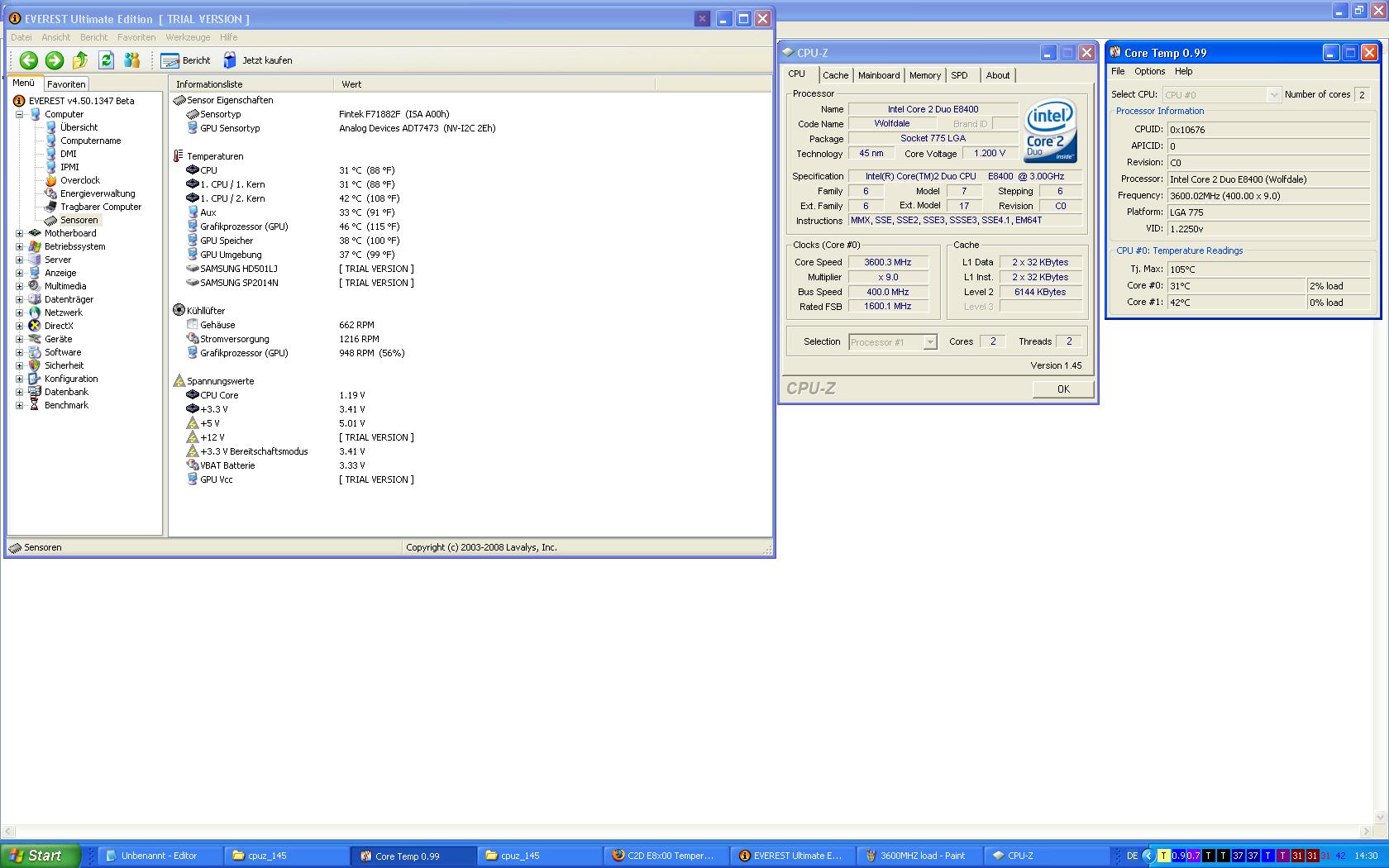This screenshot has height=868, width=1389.
Task: Click the OK button in CPU-Z
Action: click(1063, 389)
